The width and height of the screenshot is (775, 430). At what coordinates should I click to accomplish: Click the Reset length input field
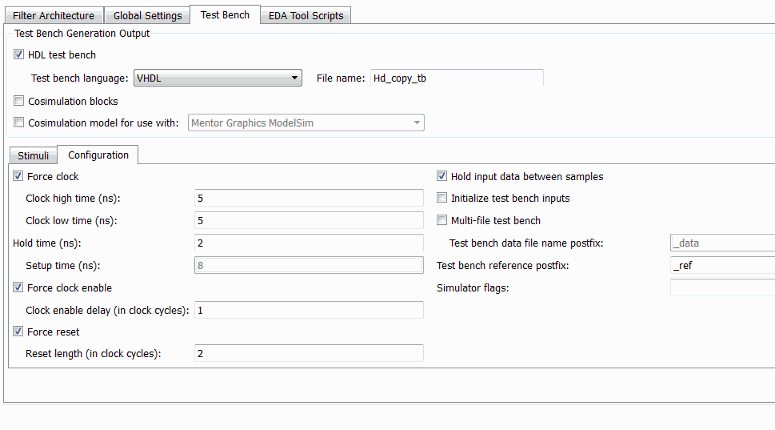[x=308, y=353]
